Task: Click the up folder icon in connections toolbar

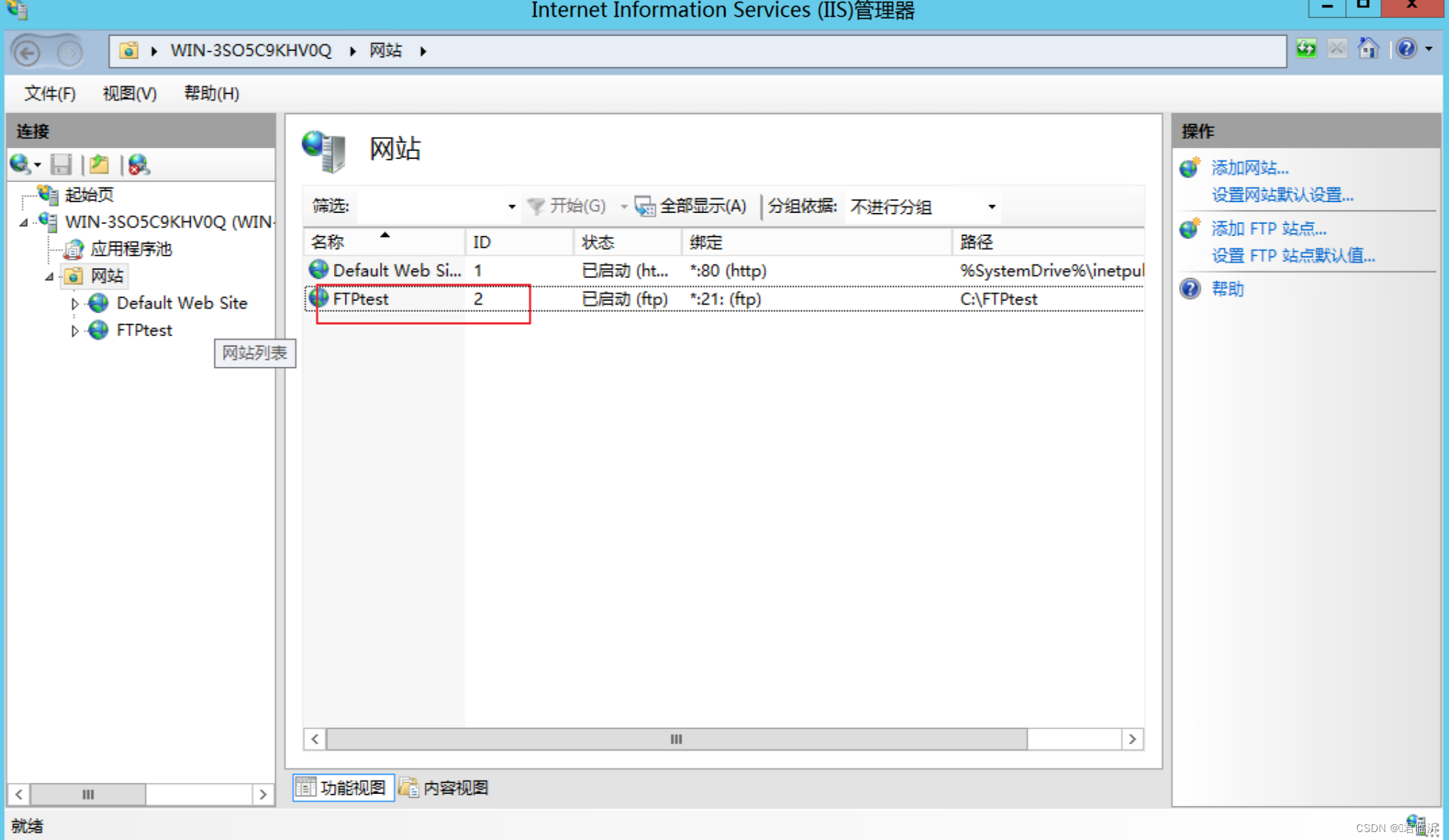Action: click(99, 165)
